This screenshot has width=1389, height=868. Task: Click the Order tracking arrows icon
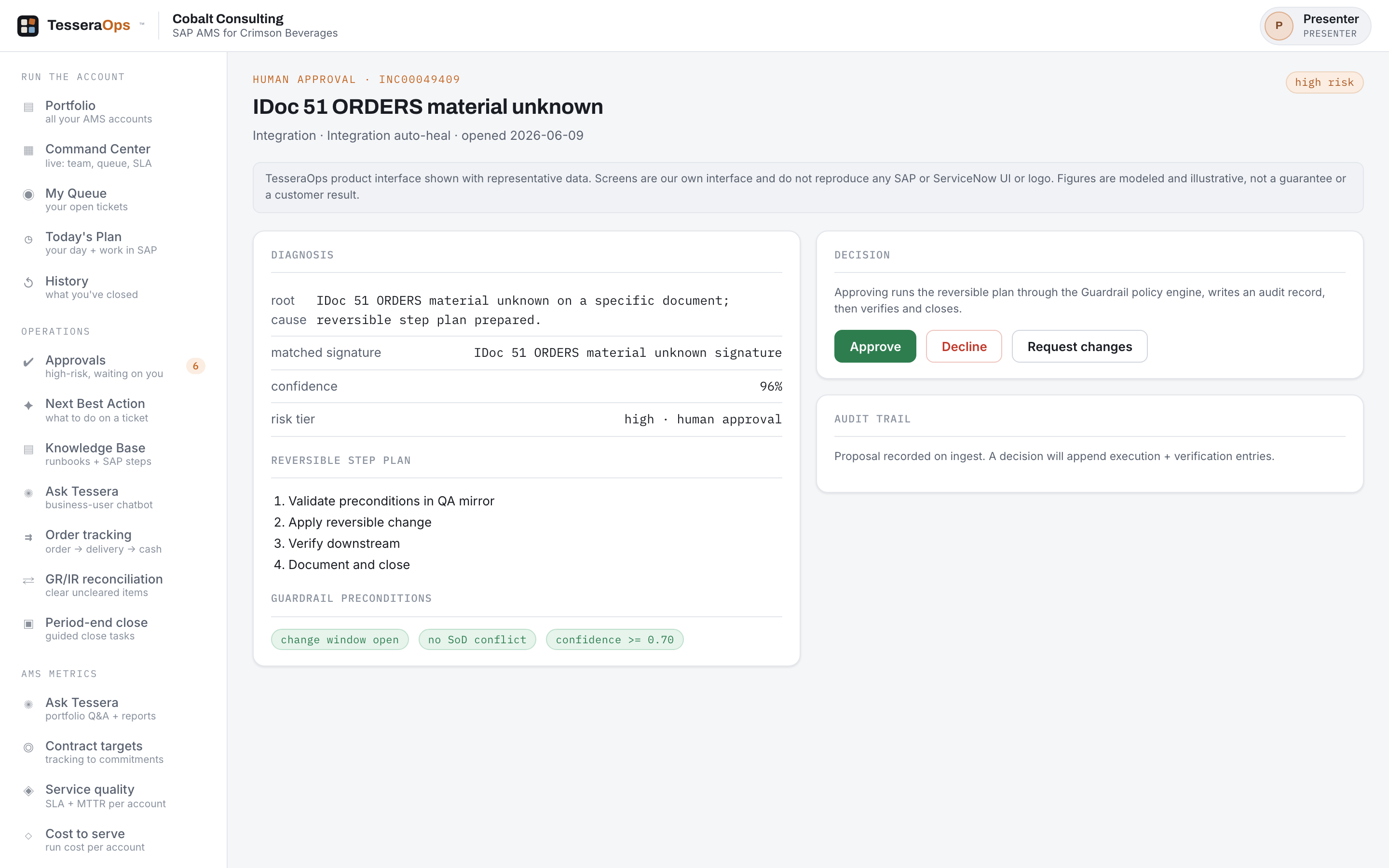28,537
